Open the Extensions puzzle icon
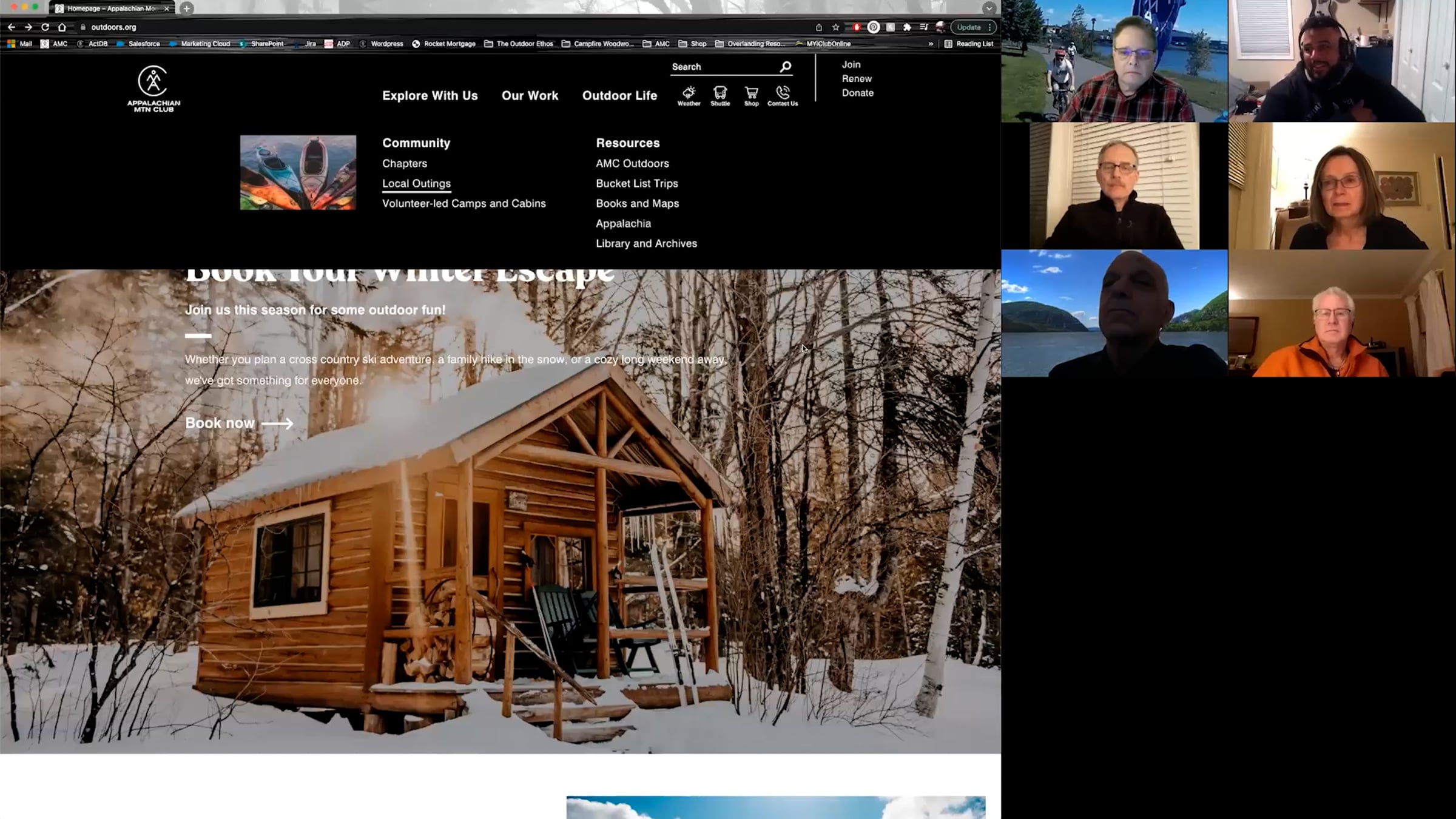Viewport: 1456px width, 819px height. pyautogui.click(x=907, y=27)
